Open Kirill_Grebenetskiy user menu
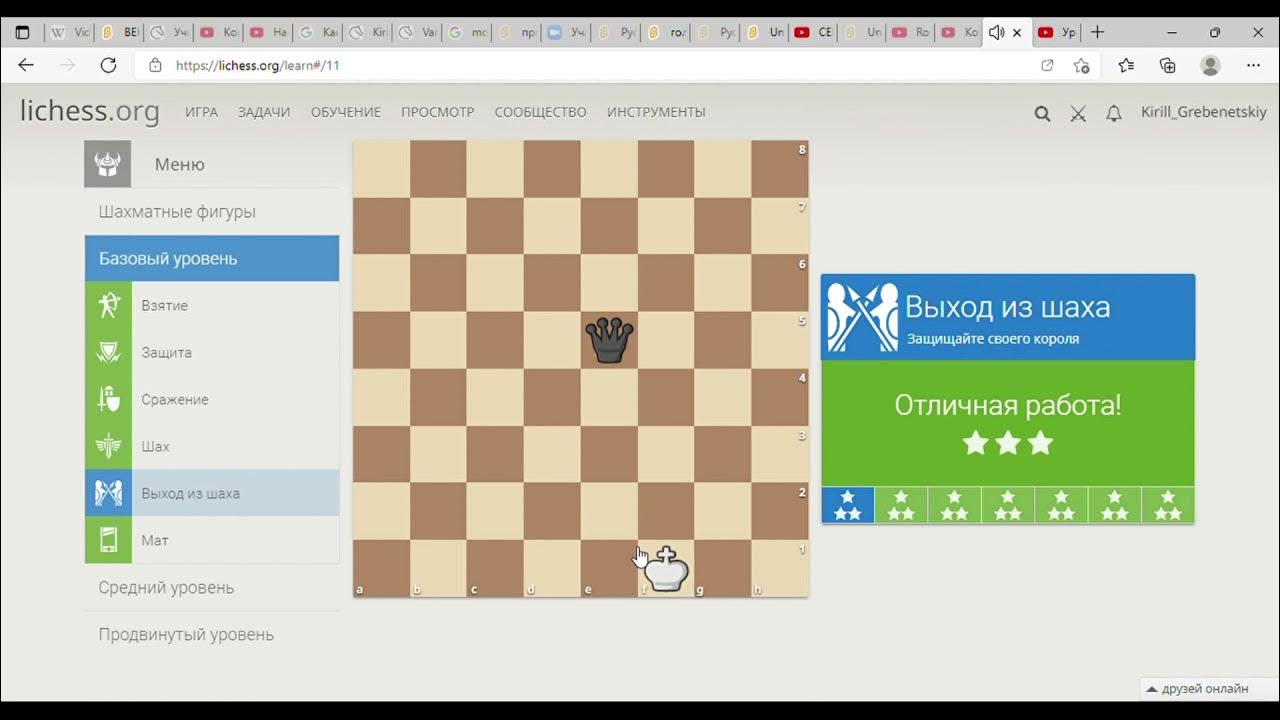Image resolution: width=1280 pixels, height=720 pixels. click(1204, 112)
